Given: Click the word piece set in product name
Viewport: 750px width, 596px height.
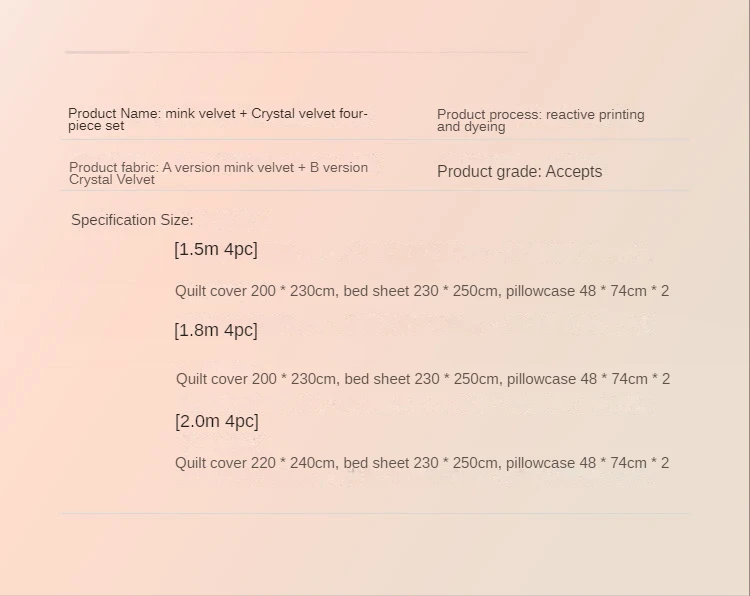Looking at the screenshot, I should pos(96,126).
